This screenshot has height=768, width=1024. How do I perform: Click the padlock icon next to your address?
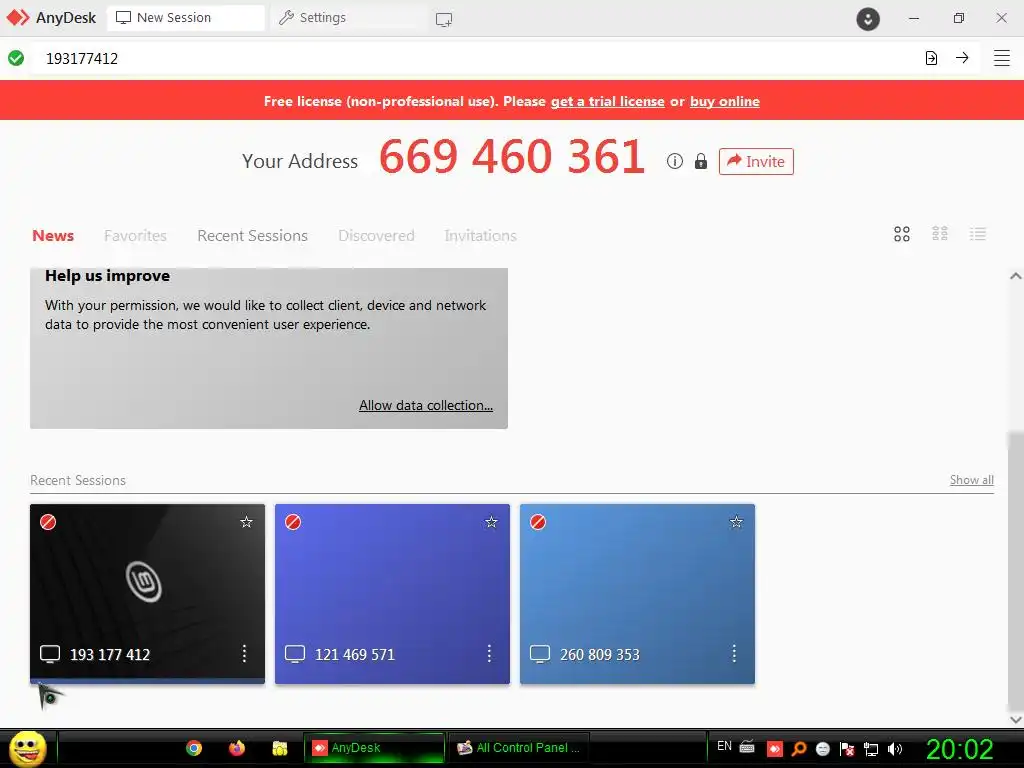coord(701,161)
